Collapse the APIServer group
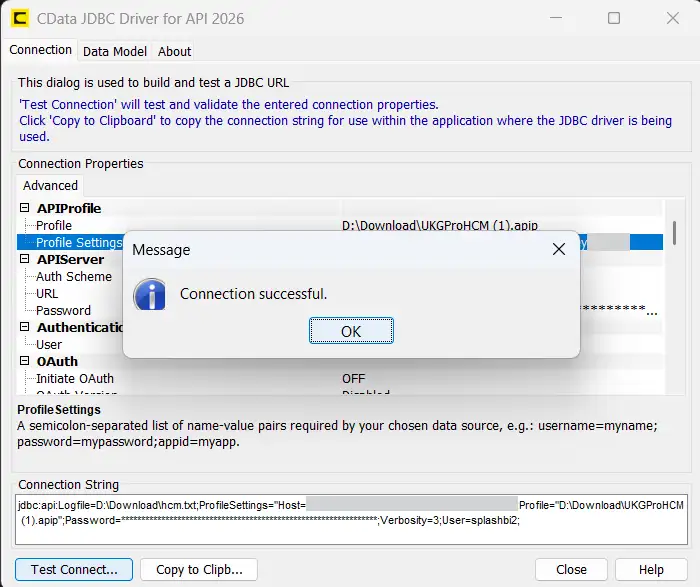Screen dimensions: 700x587 point(25,259)
